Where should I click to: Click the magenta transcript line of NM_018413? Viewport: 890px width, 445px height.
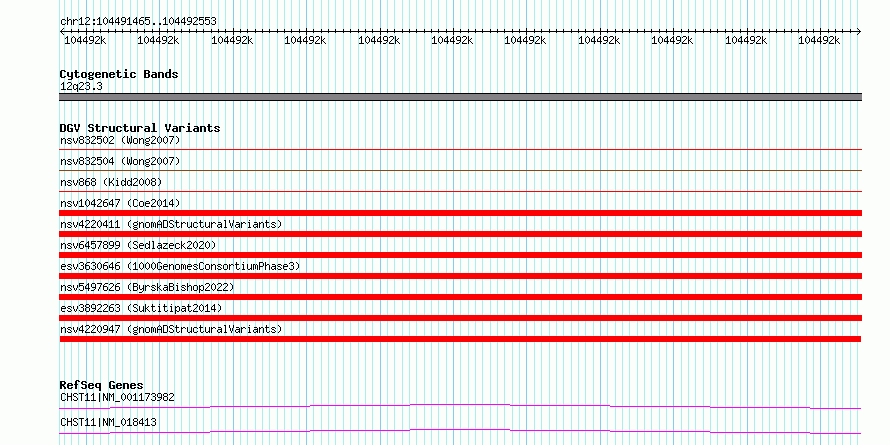pos(460,431)
